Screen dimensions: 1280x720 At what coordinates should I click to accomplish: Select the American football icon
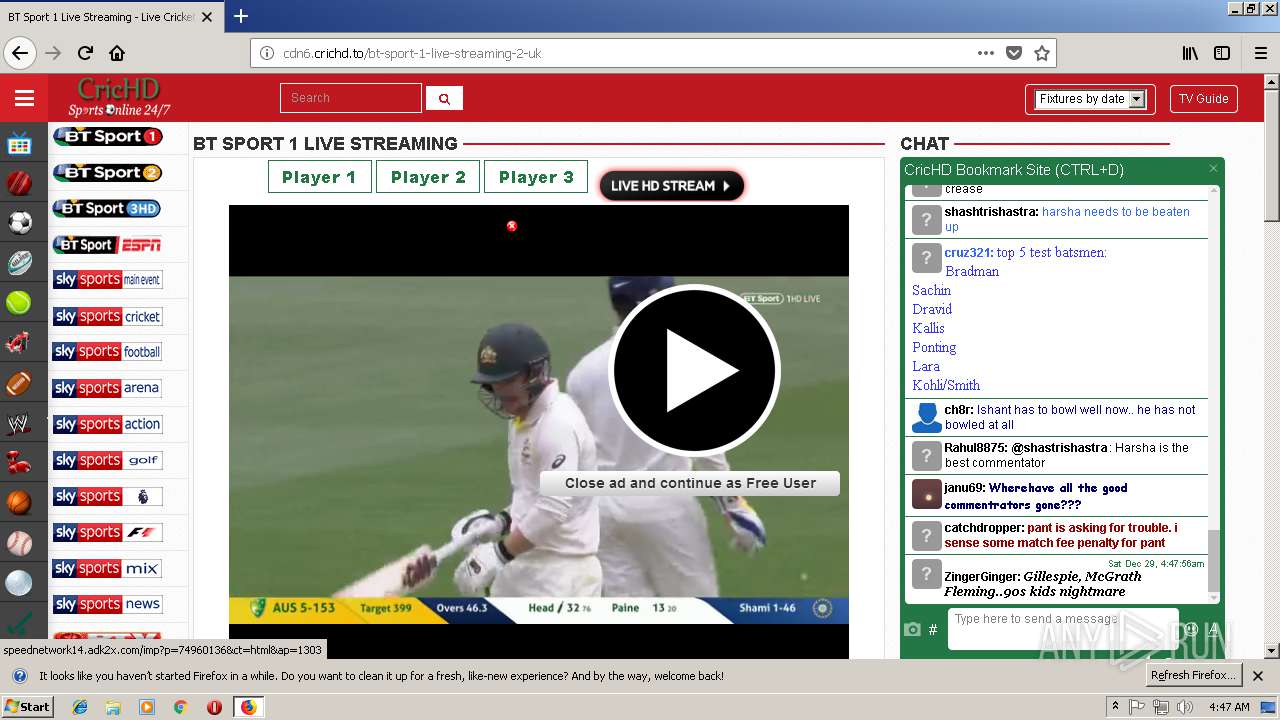19,383
